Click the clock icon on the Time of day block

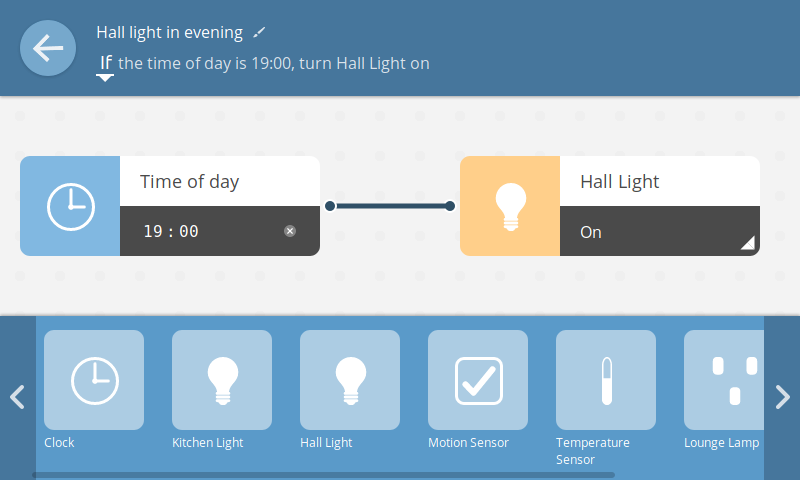pos(70,206)
